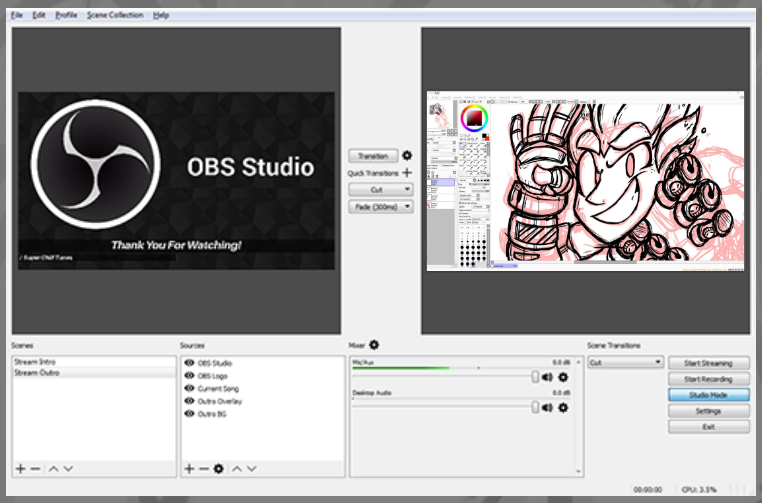Screen dimensions: 762x503
Task: Click the drawing program live preview
Action: pyautogui.click(x=585, y=181)
